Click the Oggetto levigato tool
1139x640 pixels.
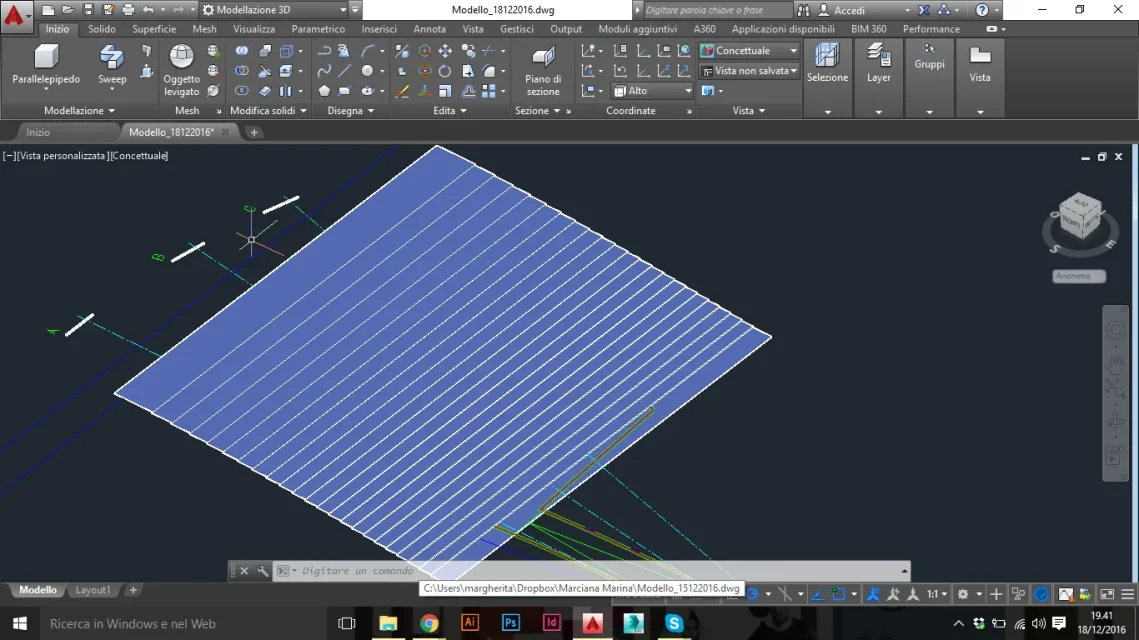click(x=181, y=70)
